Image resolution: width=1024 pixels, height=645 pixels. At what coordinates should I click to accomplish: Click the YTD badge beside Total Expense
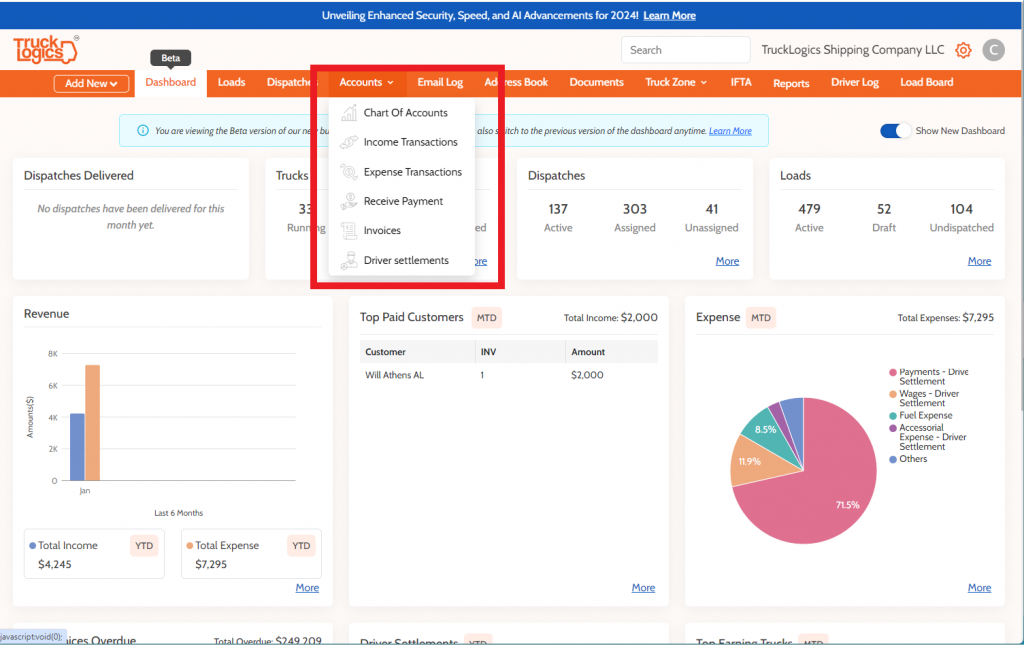pyautogui.click(x=301, y=546)
